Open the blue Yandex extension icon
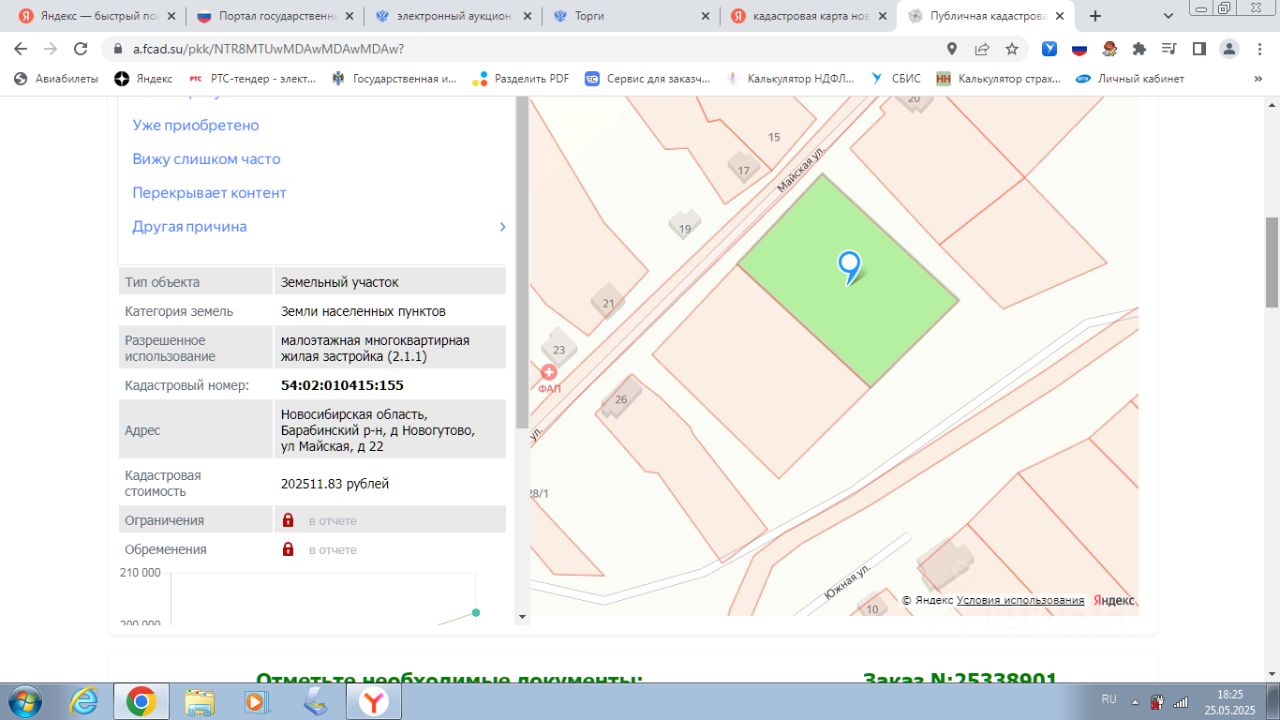The width and height of the screenshot is (1280, 720). click(1049, 48)
